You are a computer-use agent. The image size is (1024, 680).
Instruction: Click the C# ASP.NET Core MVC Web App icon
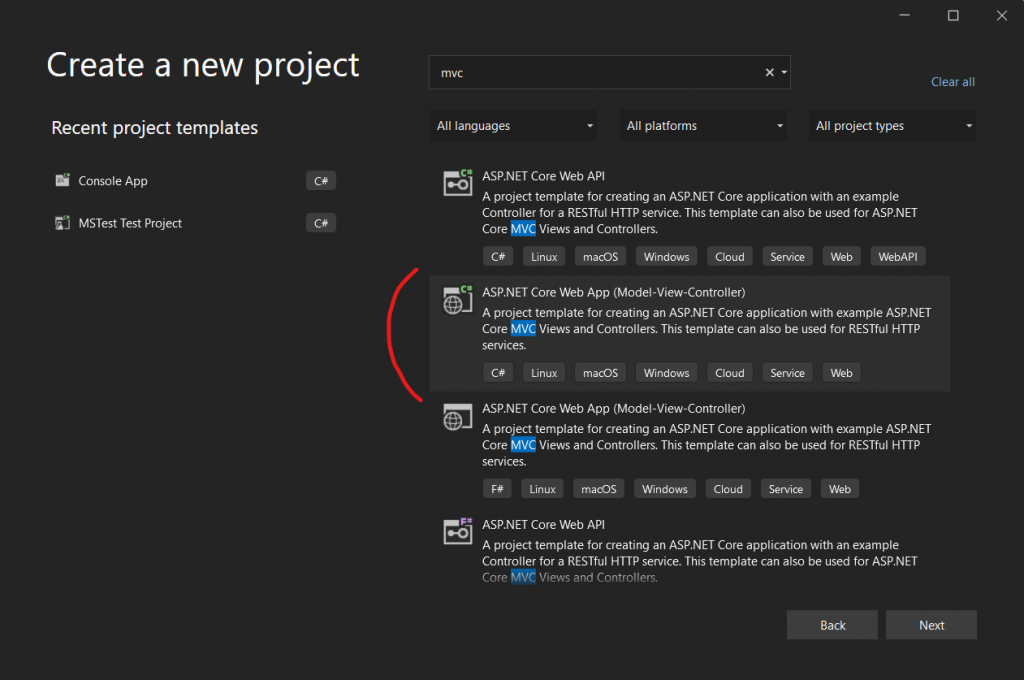pos(458,300)
